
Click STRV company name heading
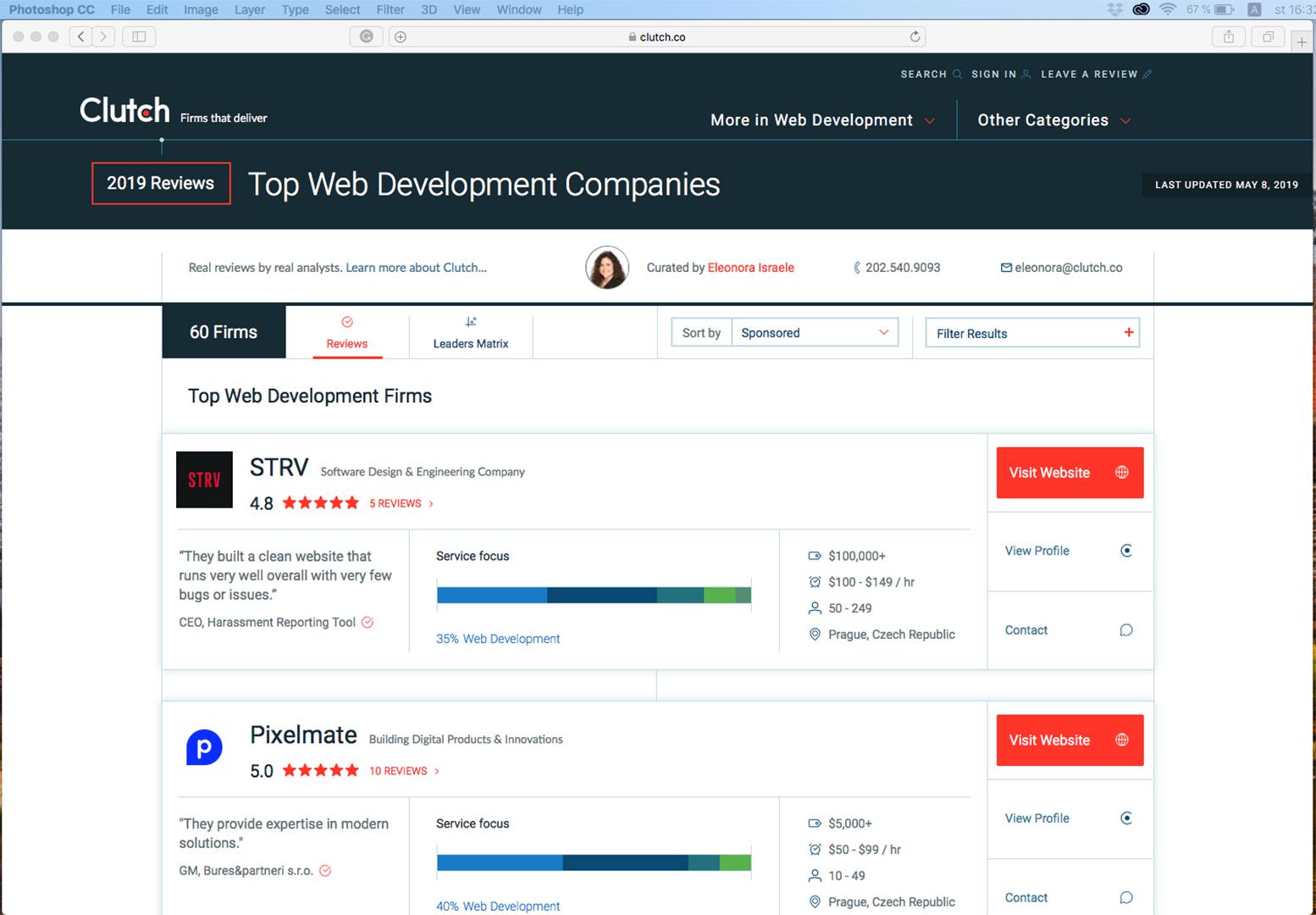point(279,468)
